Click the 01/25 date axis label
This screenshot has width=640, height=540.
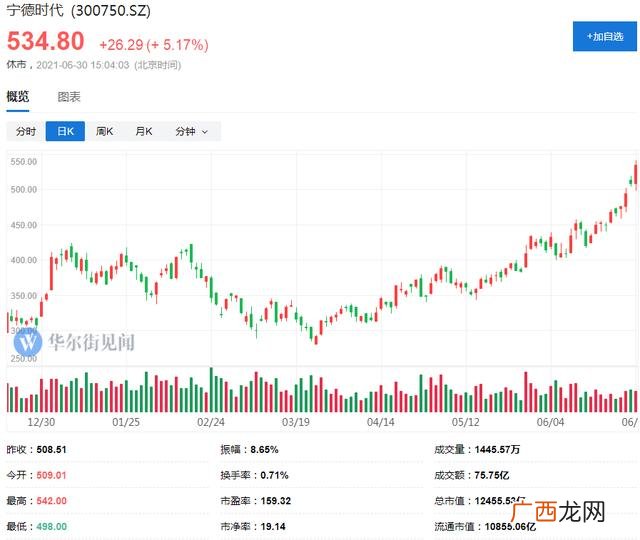point(126,422)
